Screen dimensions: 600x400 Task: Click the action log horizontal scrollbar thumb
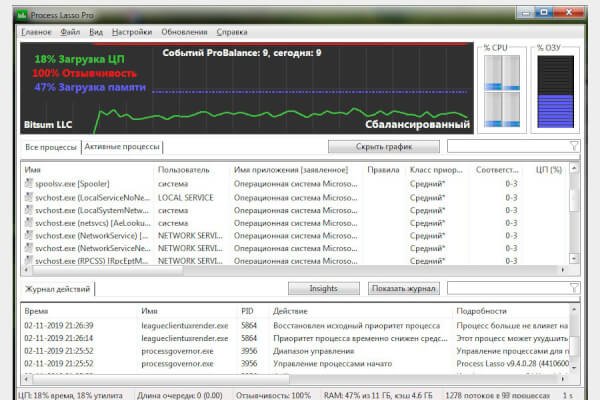pos(161,379)
